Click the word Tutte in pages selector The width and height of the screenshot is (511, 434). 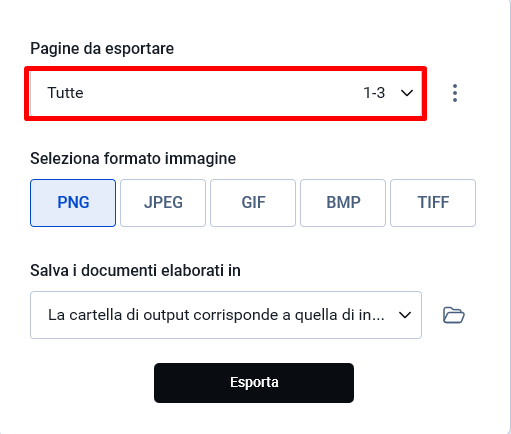coord(65,93)
